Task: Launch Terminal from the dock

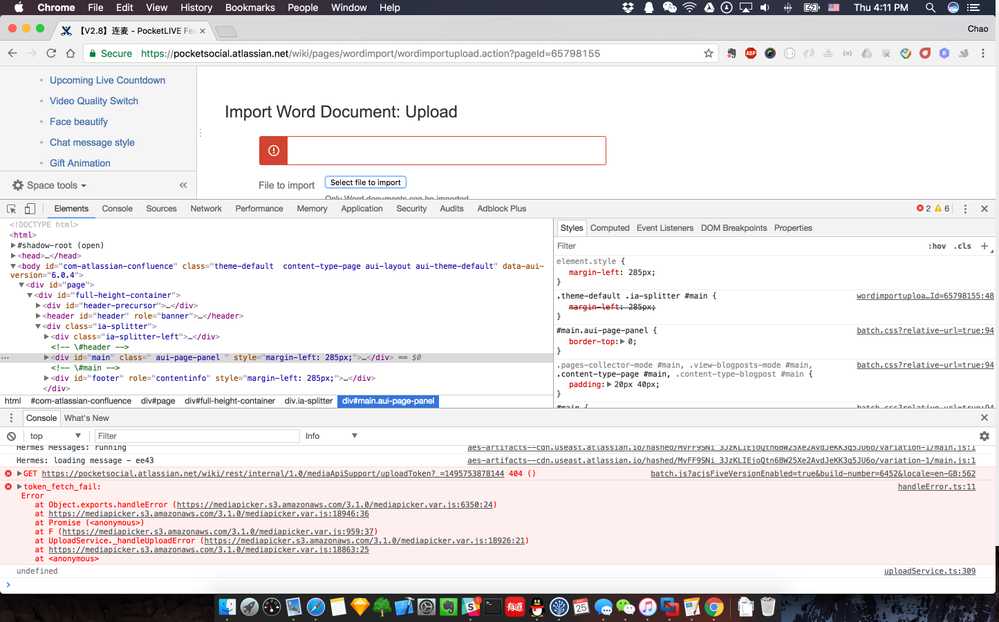Action: 492,607
